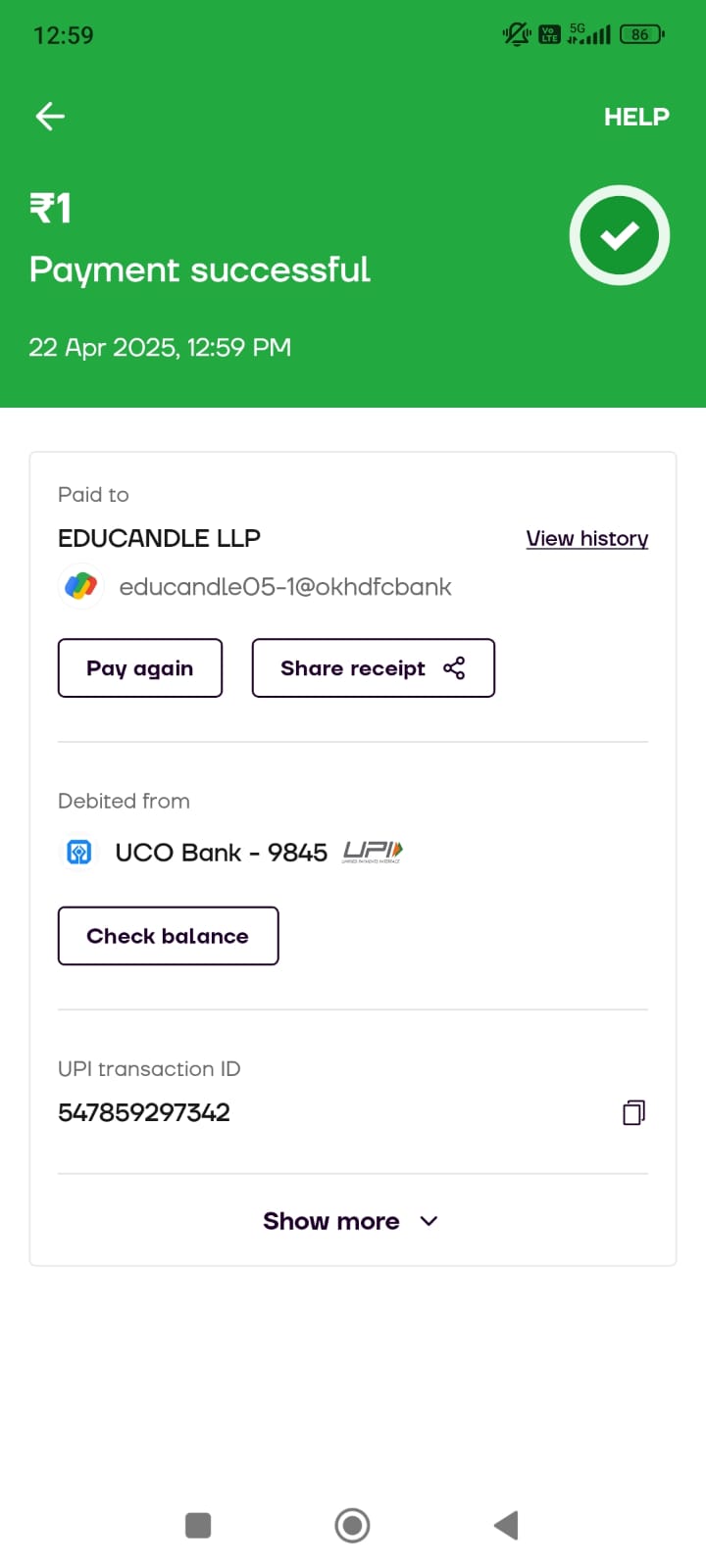Click the Show more chevron arrow
The height and width of the screenshot is (1568, 706).
tap(429, 1221)
